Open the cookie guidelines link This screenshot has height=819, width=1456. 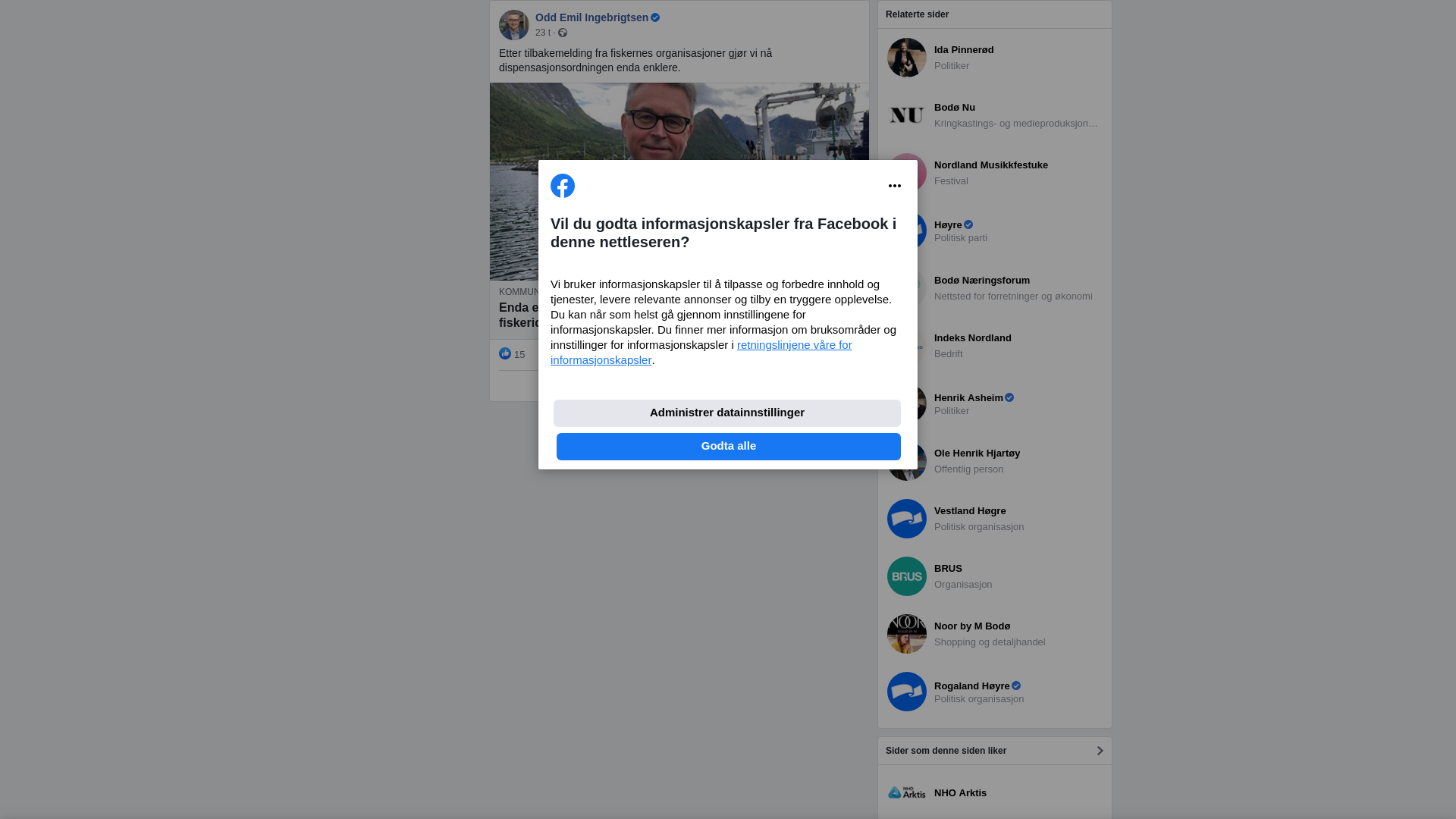click(793, 345)
